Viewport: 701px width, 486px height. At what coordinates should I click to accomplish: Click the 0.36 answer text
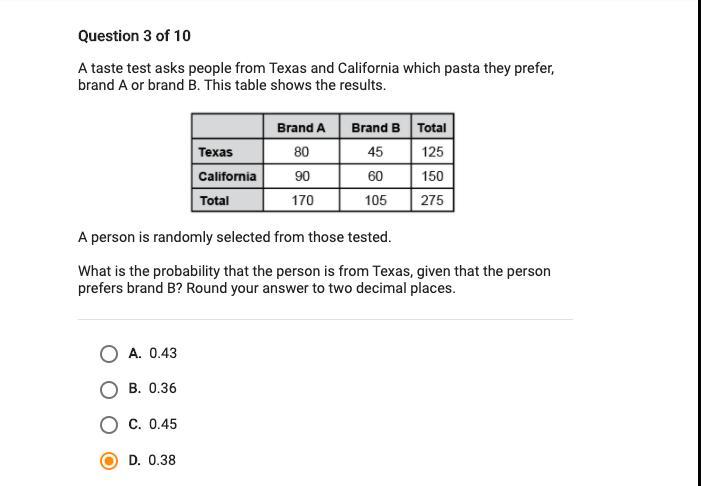(163, 388)
